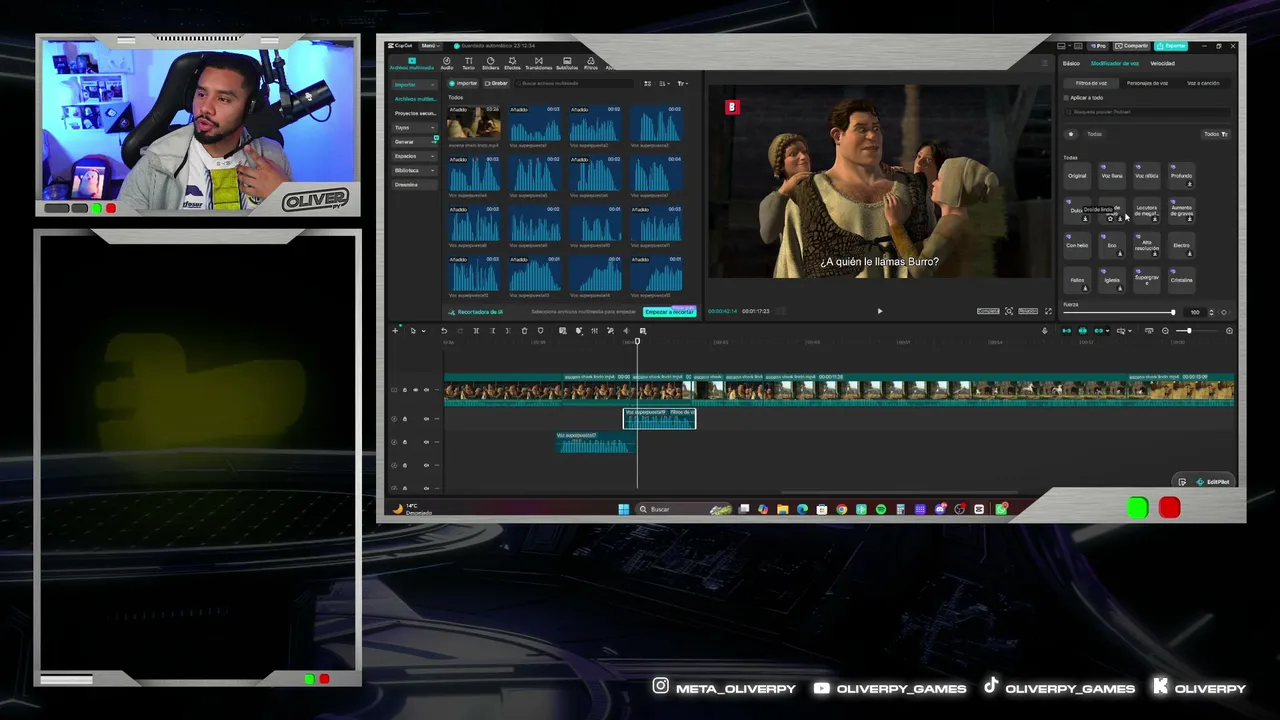Select the Filtros de voz subtab
Image resolution: width=1280 pixels, height=720 pixels.
1091,83
